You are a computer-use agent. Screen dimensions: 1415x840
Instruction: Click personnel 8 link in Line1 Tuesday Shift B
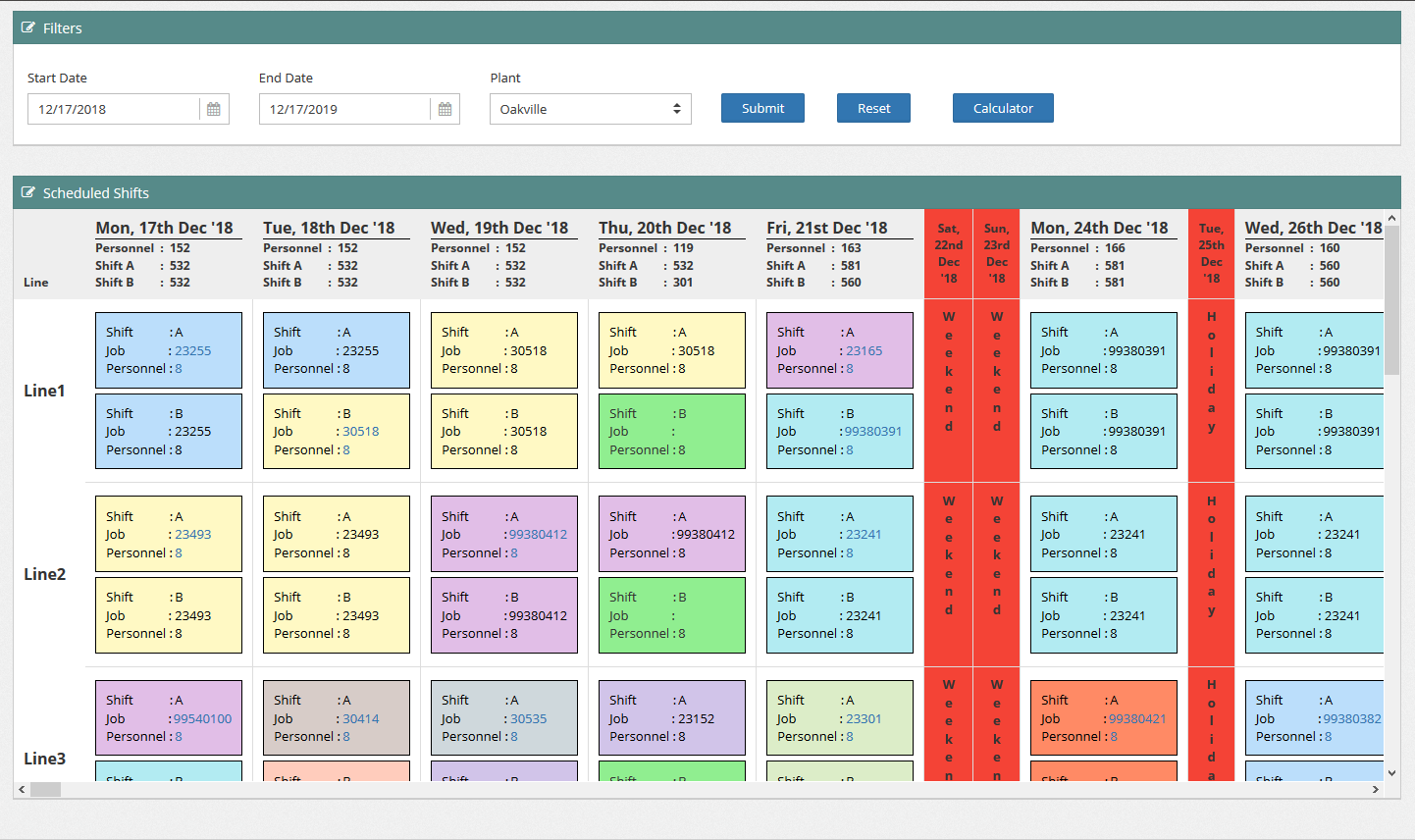pos(346,449)
